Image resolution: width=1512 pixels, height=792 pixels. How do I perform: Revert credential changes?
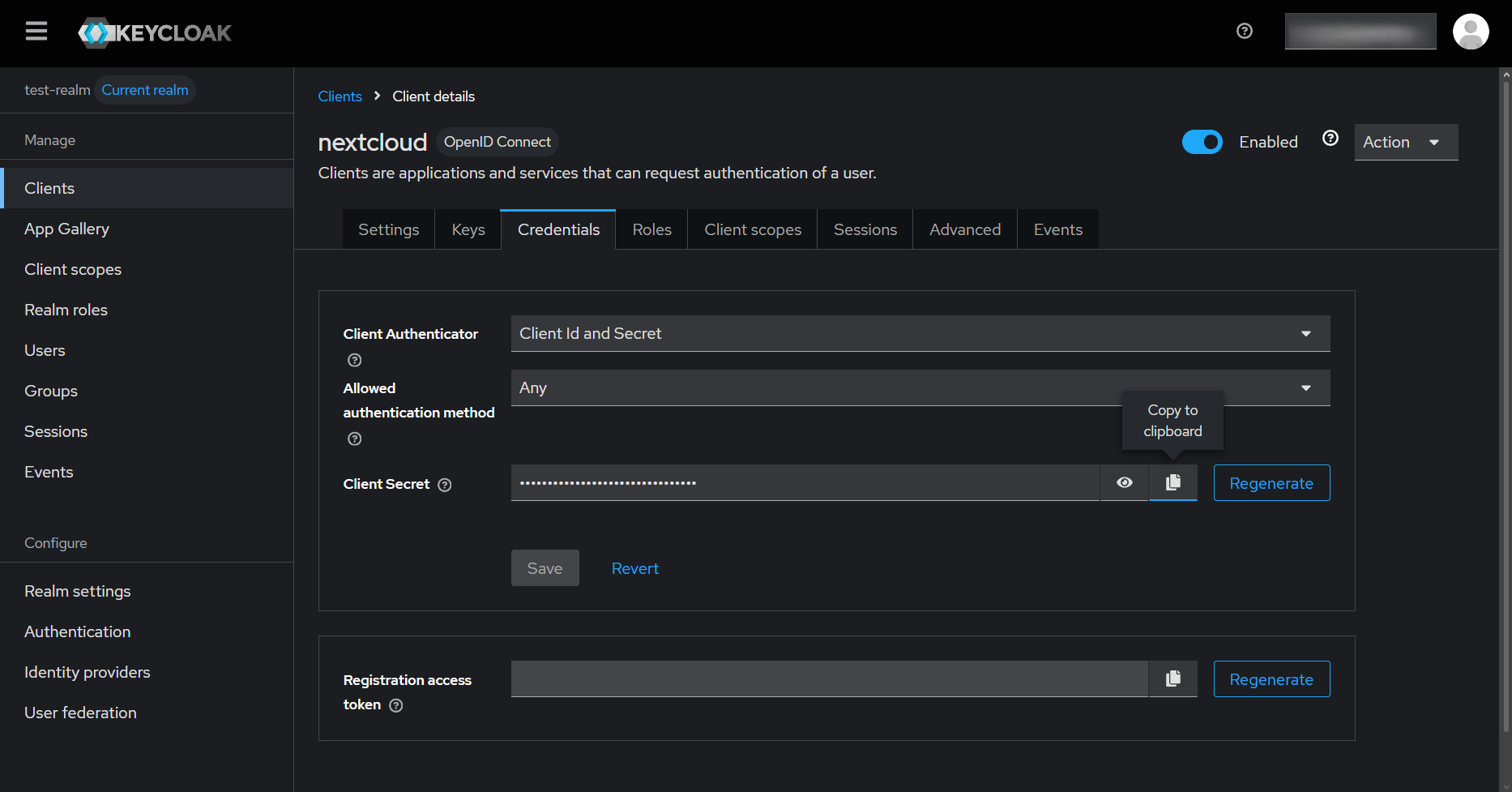tap(635, 568)
